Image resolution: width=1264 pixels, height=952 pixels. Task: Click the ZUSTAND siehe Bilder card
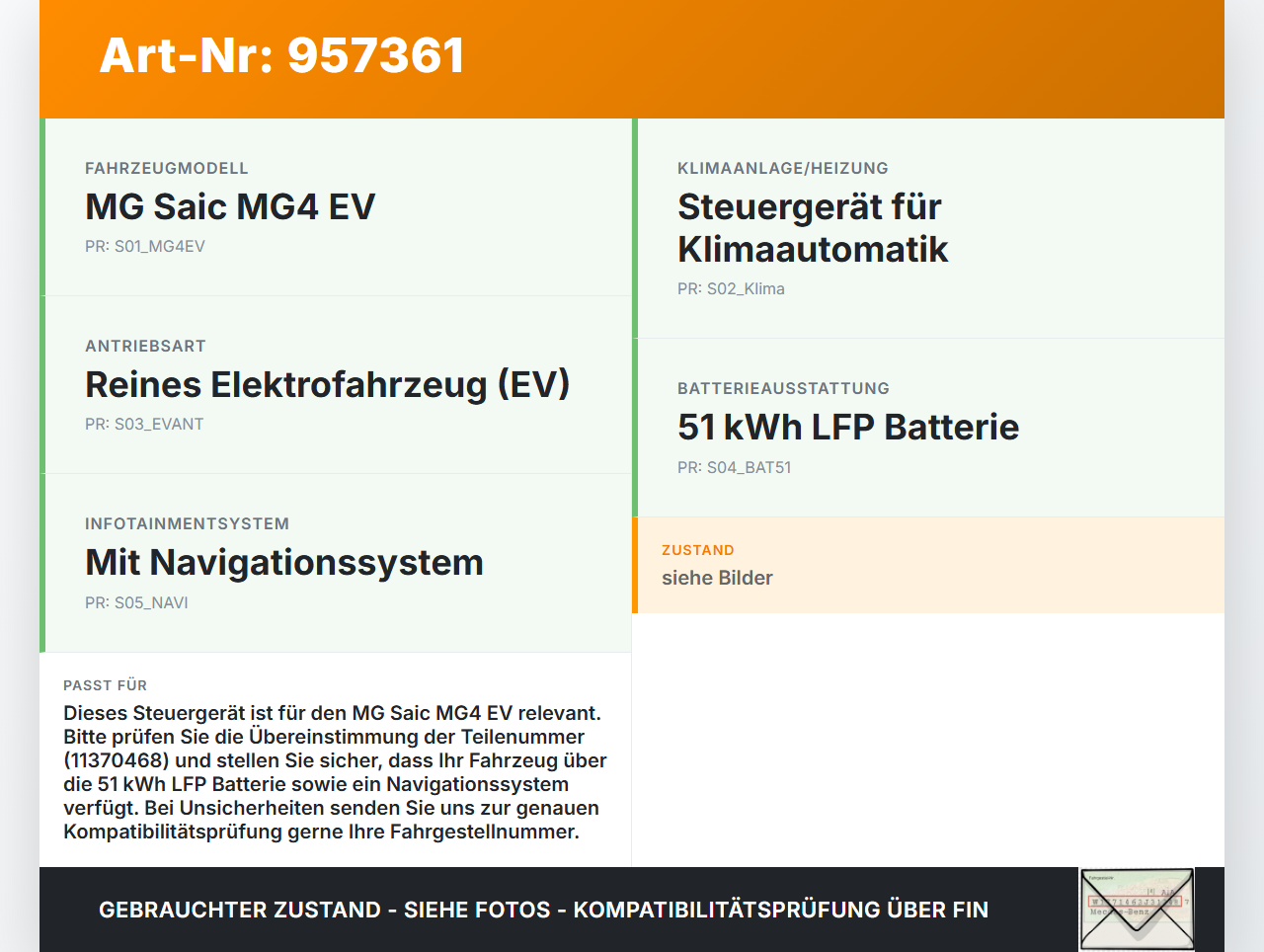(928, 565)
